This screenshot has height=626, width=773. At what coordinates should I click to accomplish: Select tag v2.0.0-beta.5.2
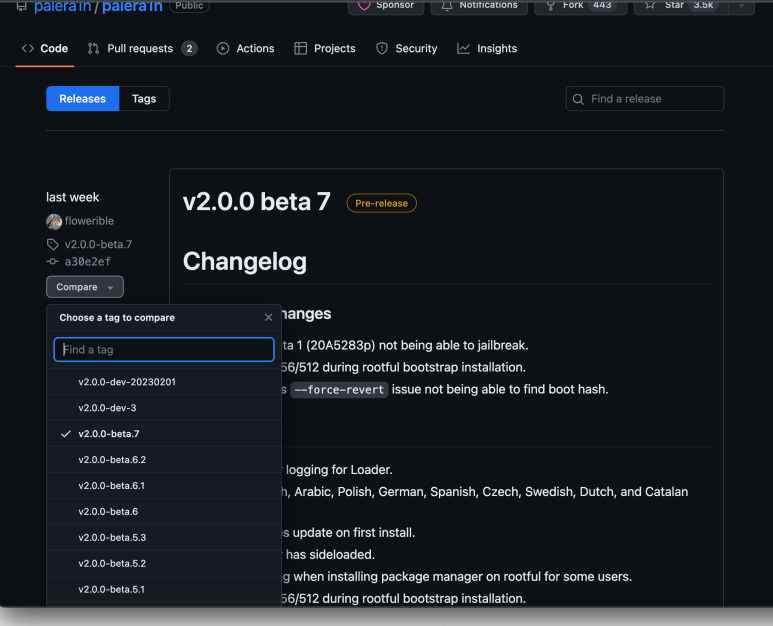tap(164, 563)
